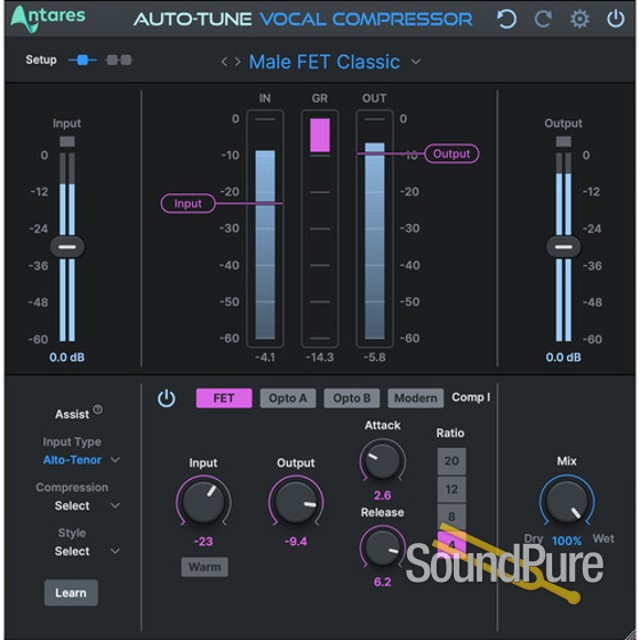Select the Opto A compressor type
The image size is (640, 640).
pyautogui.click(x=288, y=398)
